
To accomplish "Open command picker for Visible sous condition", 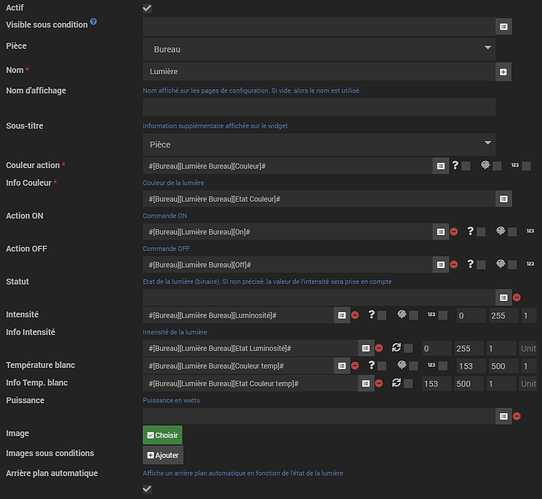I will tap(503, 27).
